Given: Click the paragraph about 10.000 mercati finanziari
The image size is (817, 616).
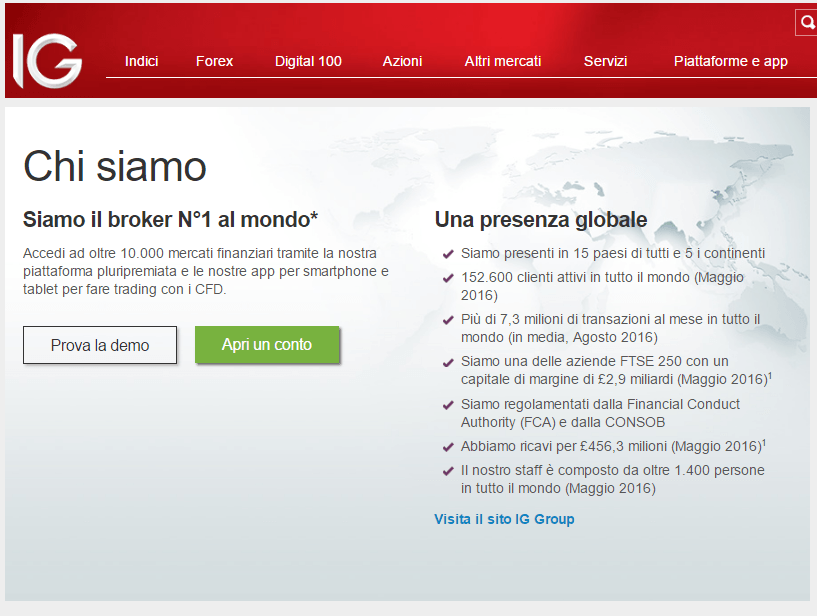Looking at the screenshot, I should point(206,271).
